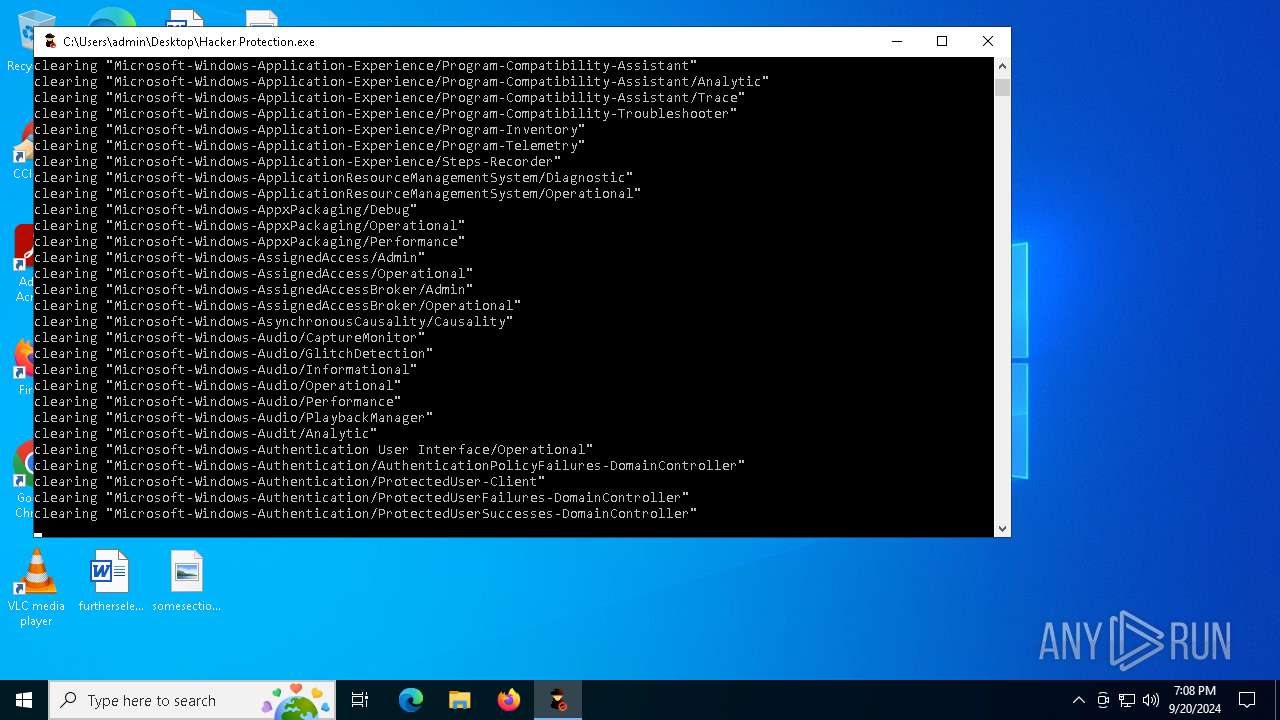Select the somesectio image file on the desktop
1280x720 pixels.
(x=186, y=581)
